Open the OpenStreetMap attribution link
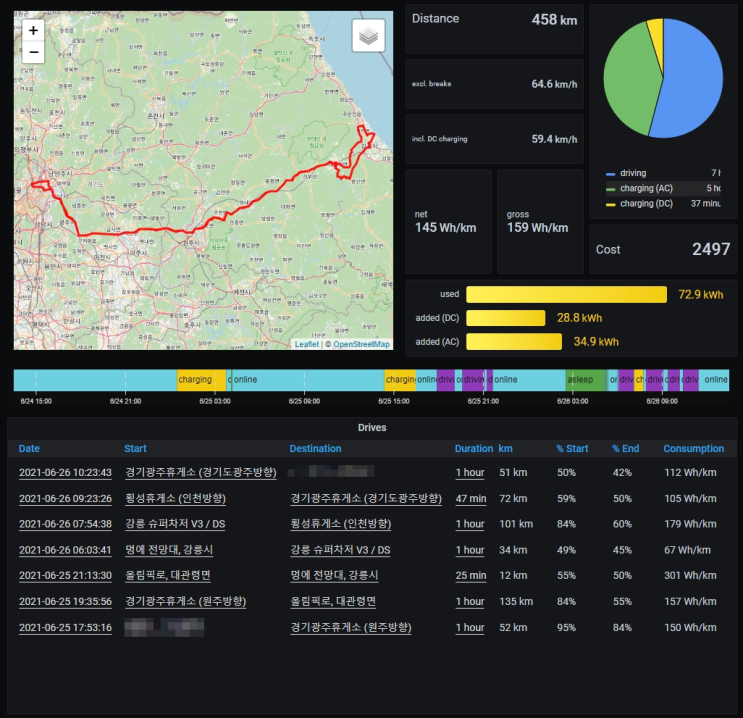 [361, 344]
